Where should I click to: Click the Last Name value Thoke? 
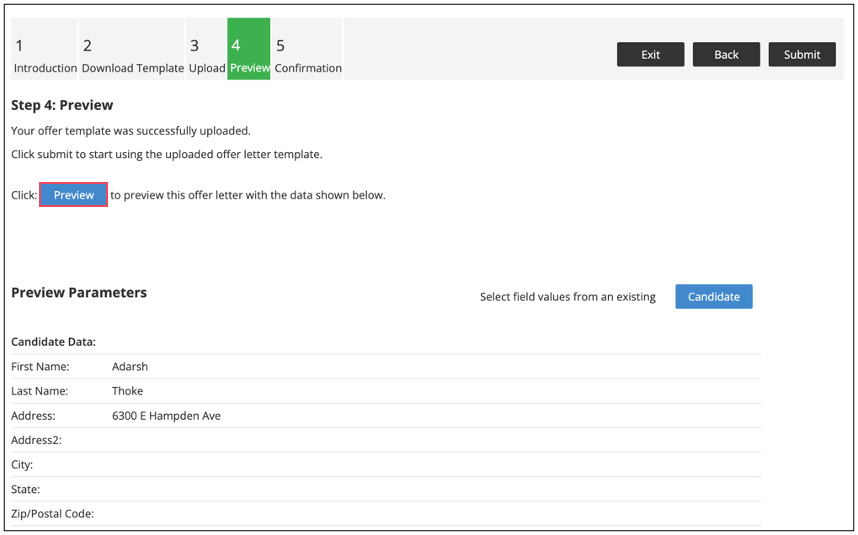click(x=127, y=391)
